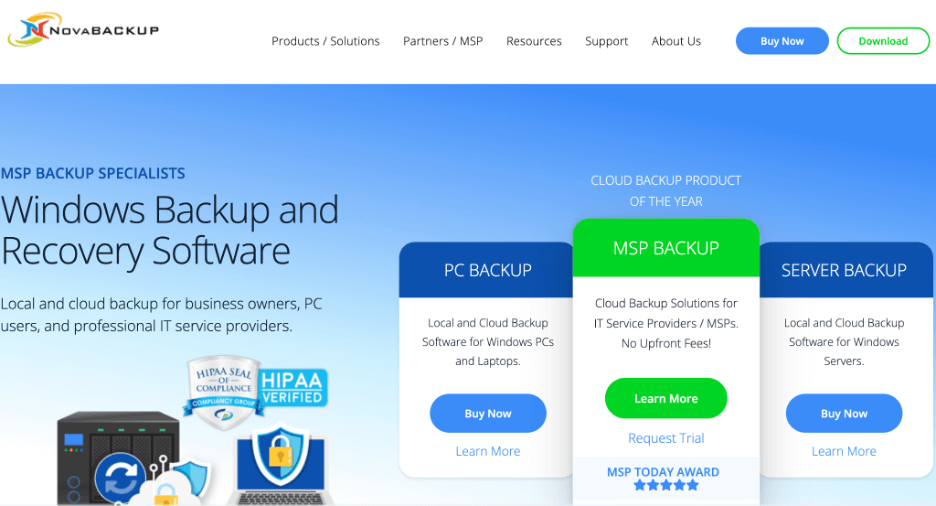Open the Resources menu

pyautogui.click(x=534, y=41)
